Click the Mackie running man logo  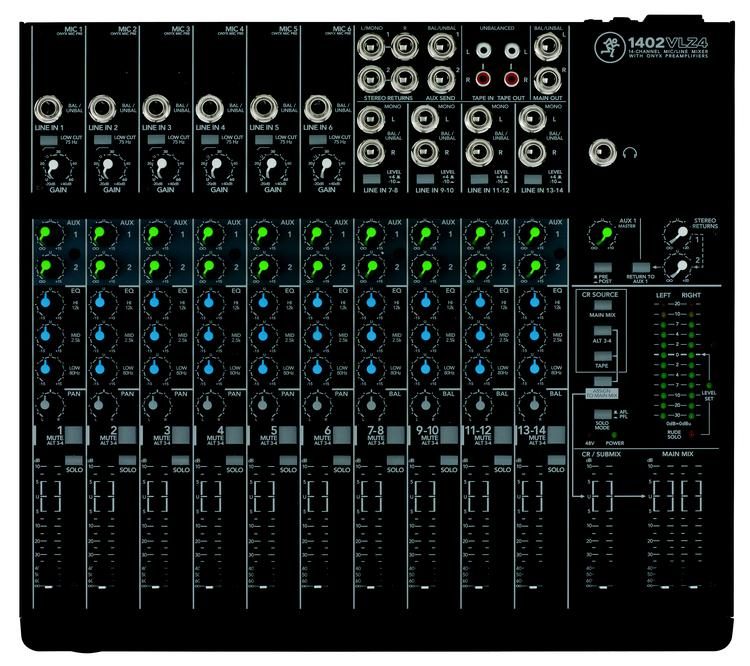(610, 47)
